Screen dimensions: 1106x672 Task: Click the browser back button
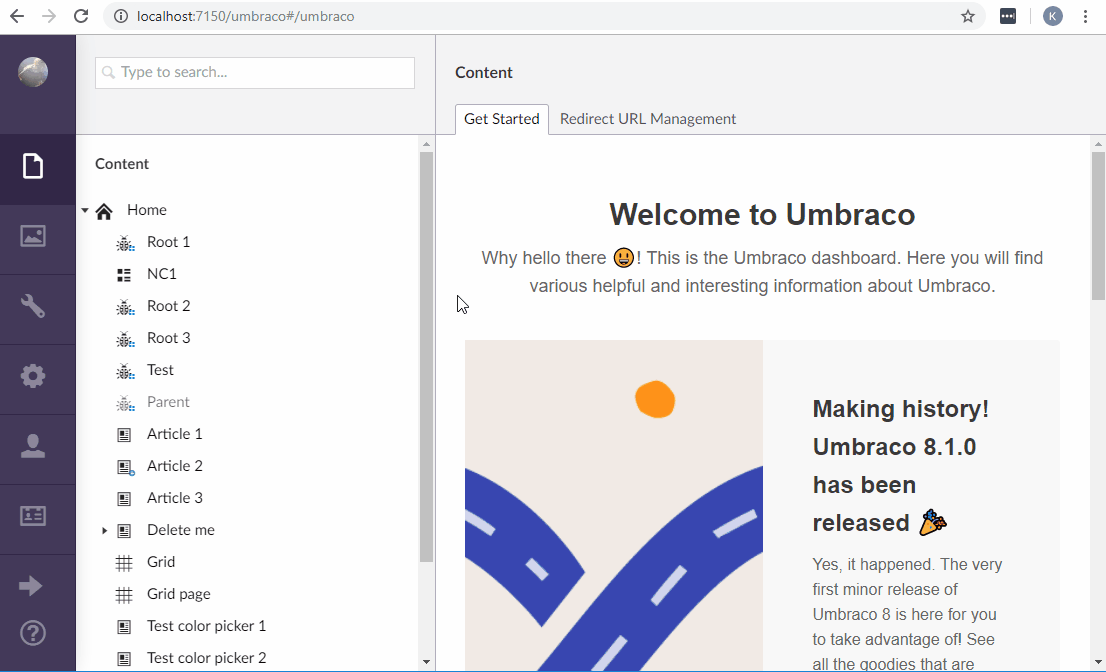(x=16, y=16)
